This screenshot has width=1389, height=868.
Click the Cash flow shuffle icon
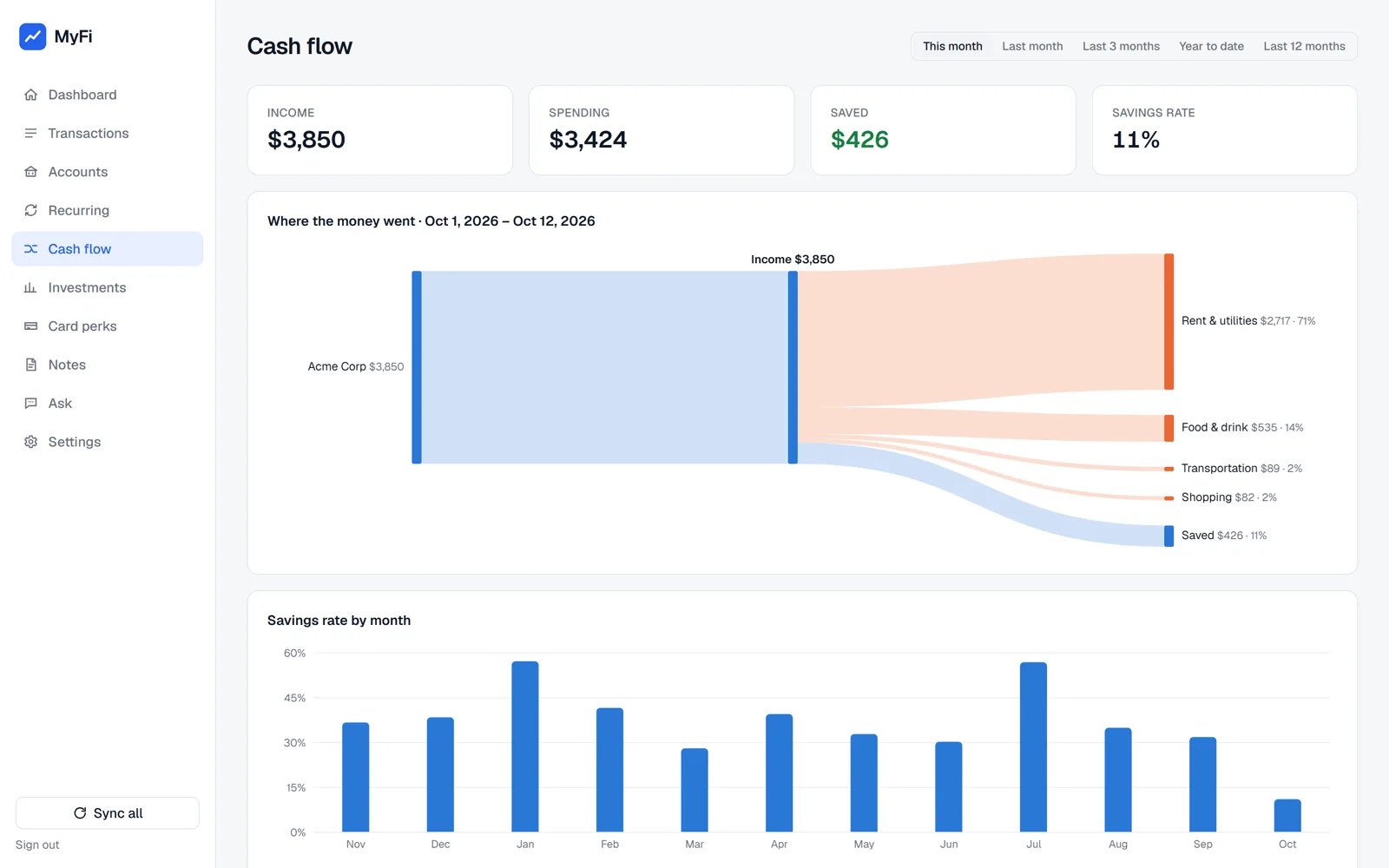[x=30, y=249]
